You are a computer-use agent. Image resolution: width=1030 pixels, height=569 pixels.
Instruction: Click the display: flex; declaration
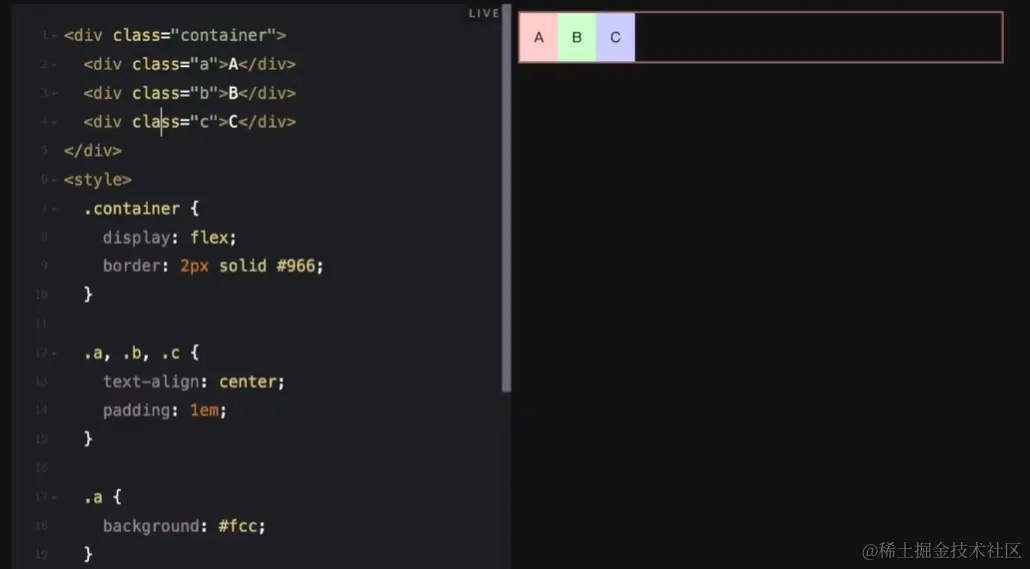click(x=169, y=238)
